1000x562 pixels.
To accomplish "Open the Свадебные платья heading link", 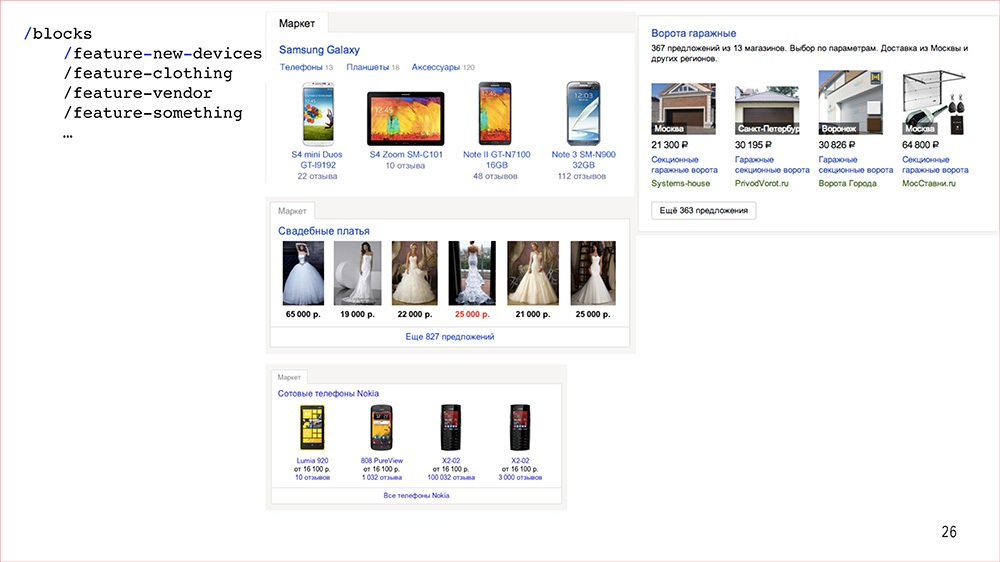I will click(x=323, y=231).
